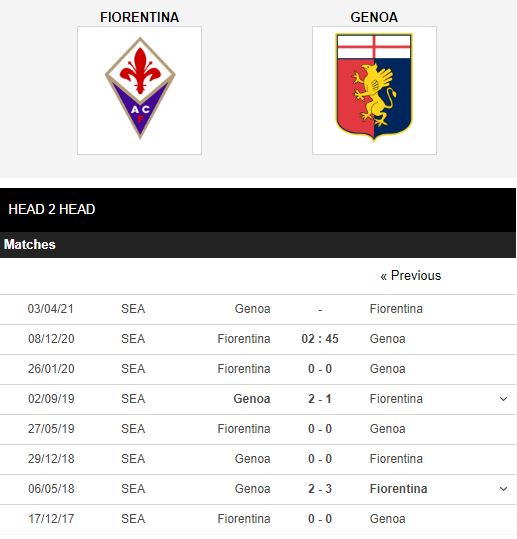
Task: Click the SEA league label for 03/04/21
Action: coord(133,309)
